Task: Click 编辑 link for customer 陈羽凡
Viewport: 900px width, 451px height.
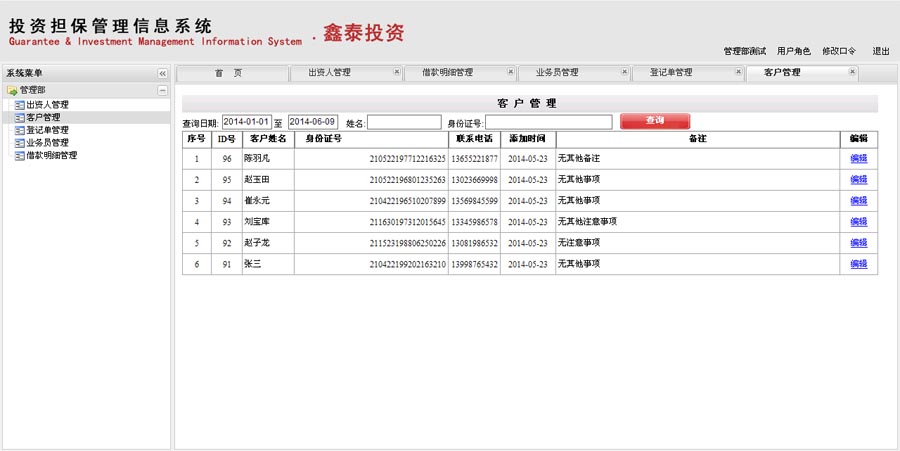Action: click(858, 158)
